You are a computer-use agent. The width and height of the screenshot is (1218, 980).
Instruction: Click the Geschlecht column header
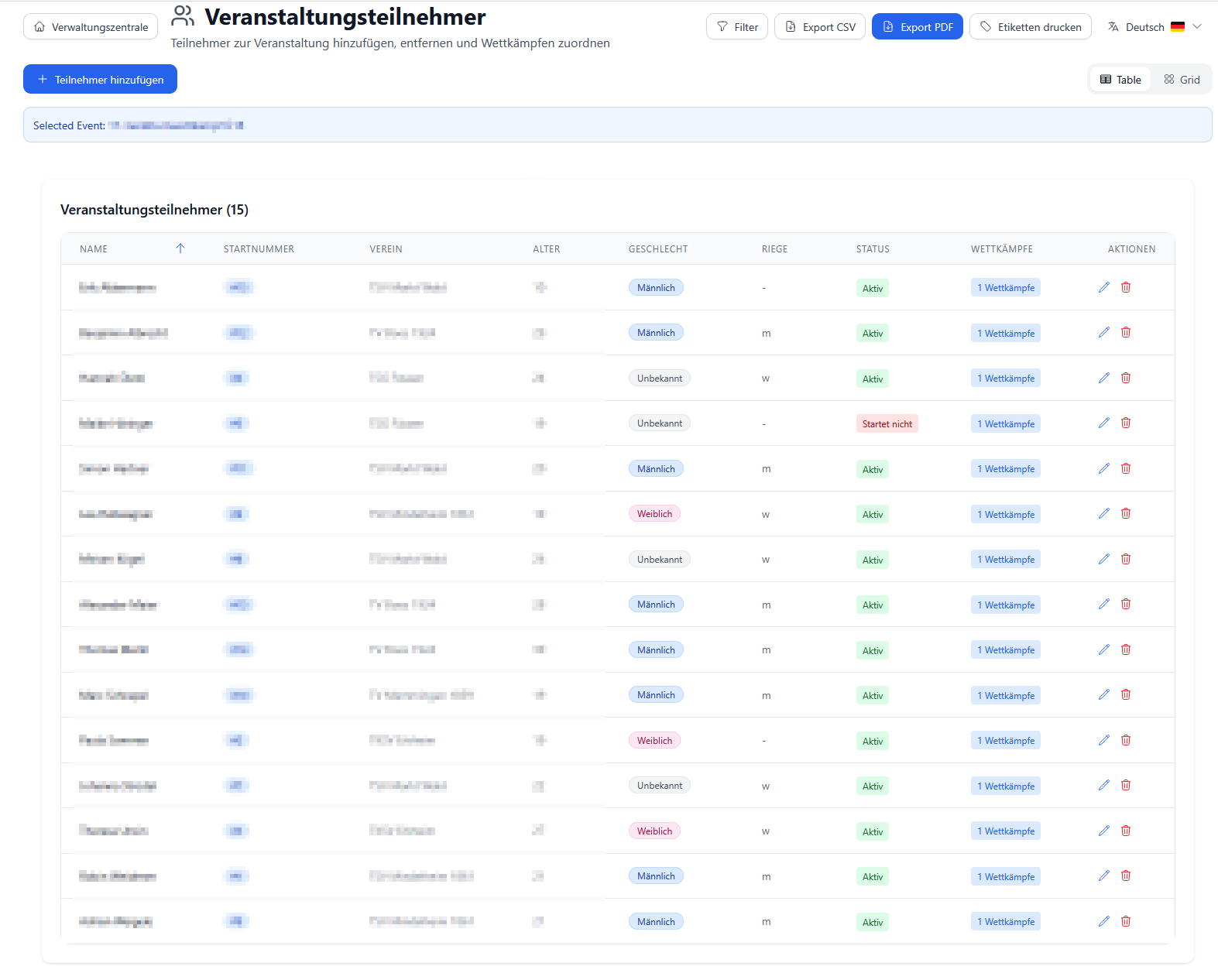click(658, 249)
